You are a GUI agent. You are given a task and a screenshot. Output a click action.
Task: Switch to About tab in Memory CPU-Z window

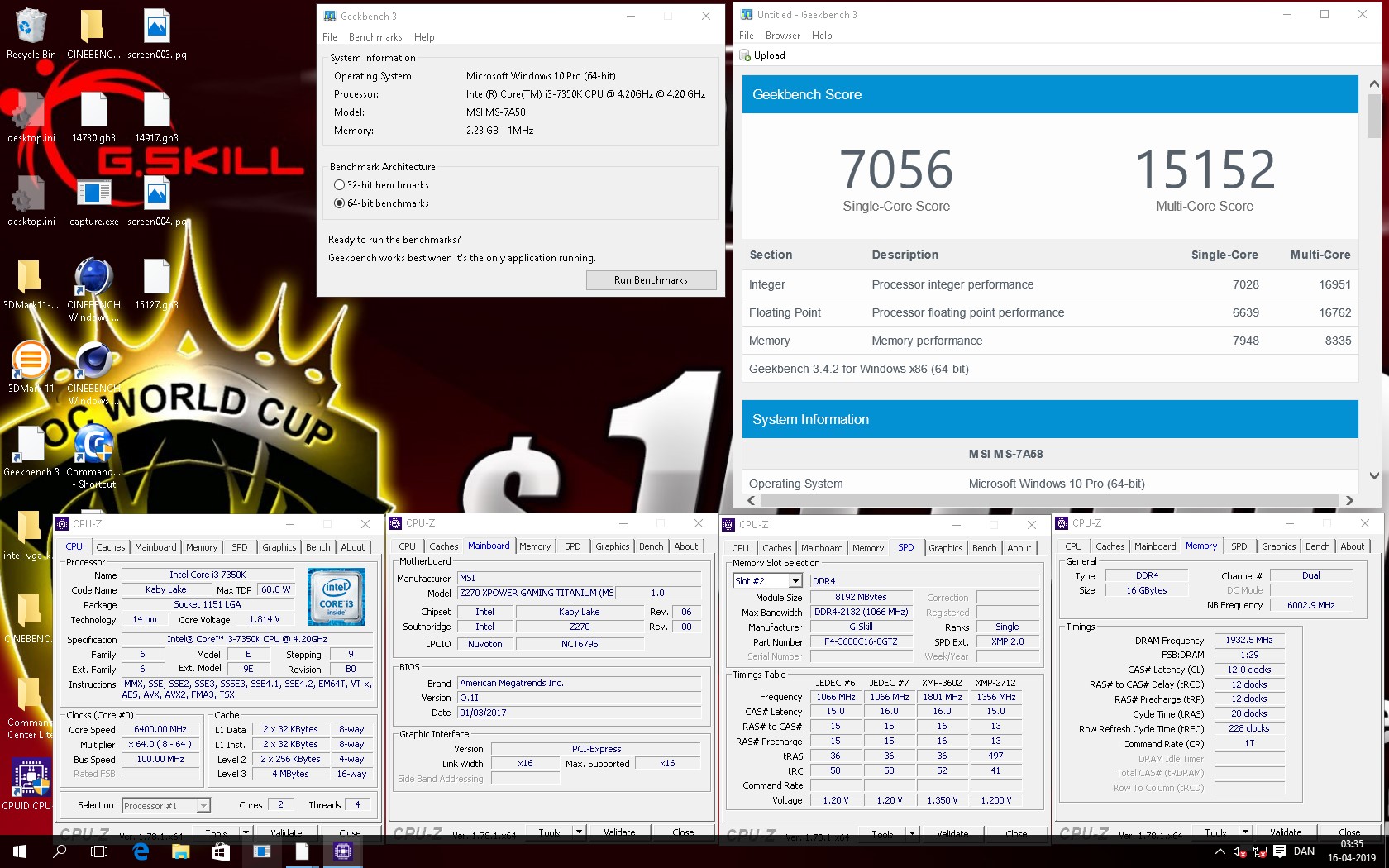(1353, 546)
